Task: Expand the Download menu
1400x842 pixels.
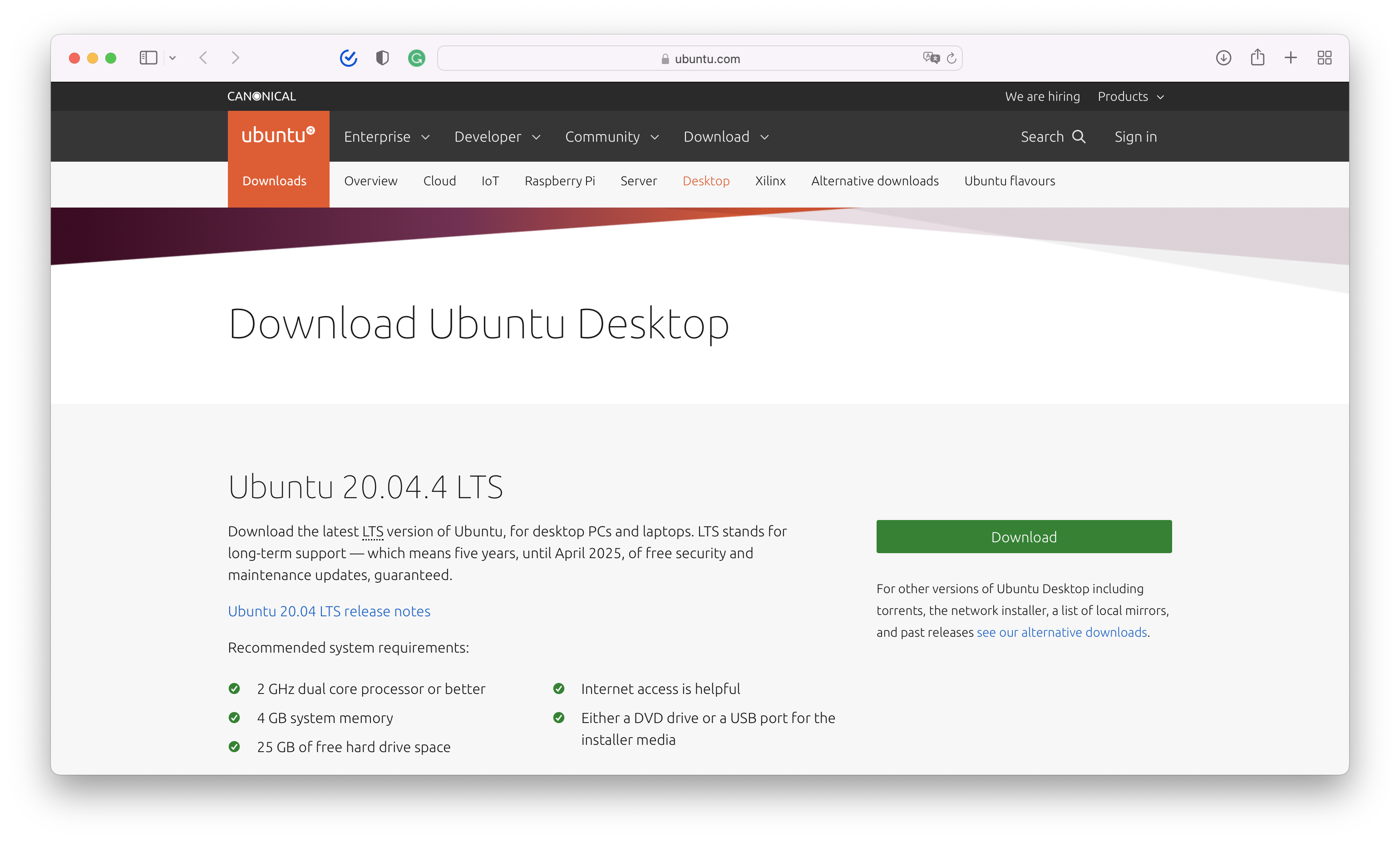Action: point(726,137)
